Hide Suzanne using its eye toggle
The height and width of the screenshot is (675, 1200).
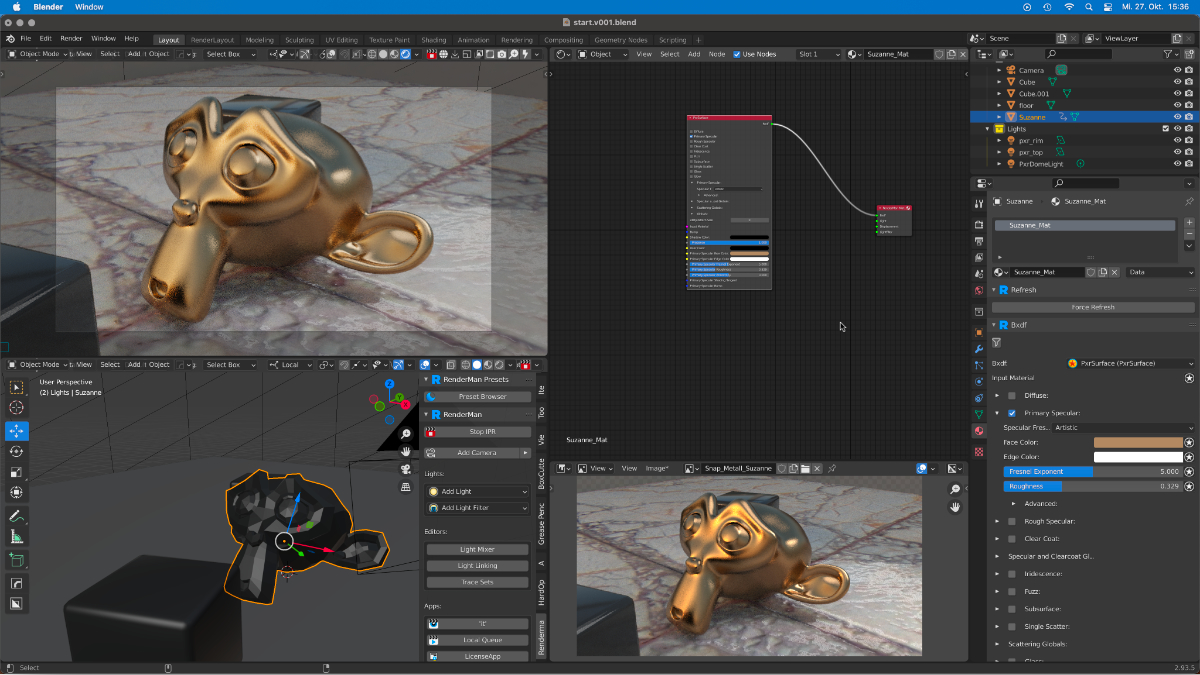1177,117
